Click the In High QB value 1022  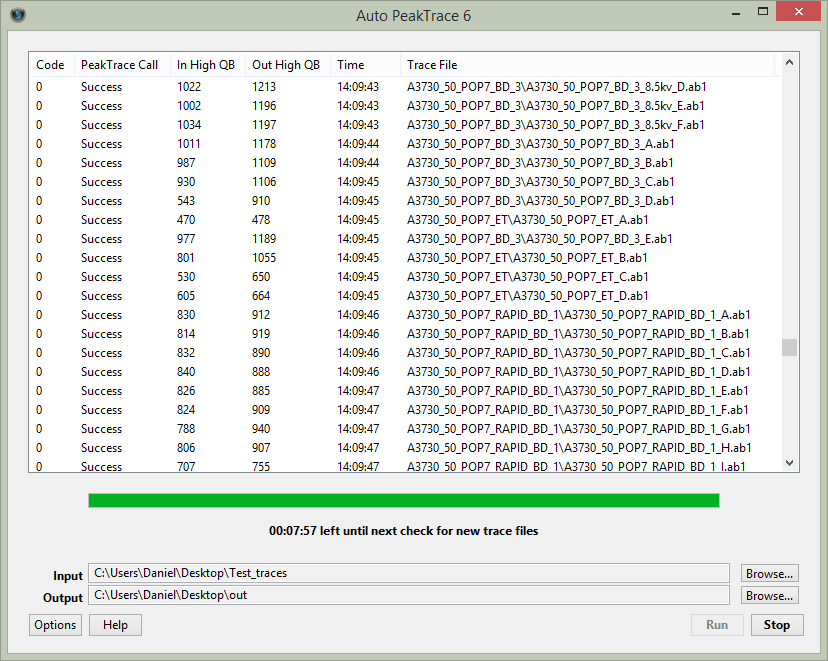pyautogui.click(x=189, y=87)
